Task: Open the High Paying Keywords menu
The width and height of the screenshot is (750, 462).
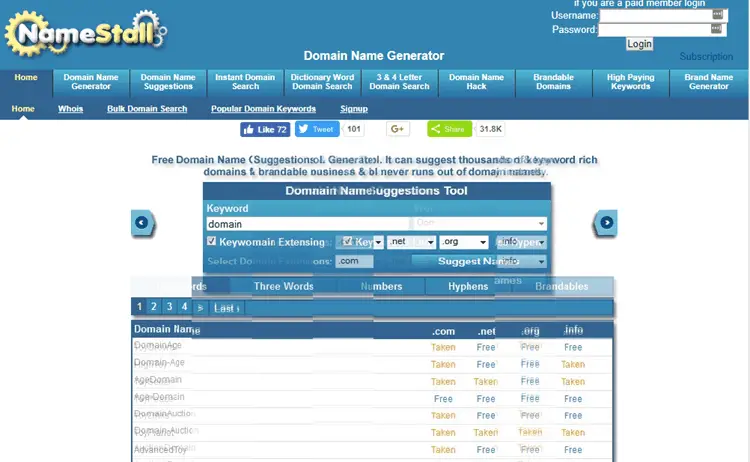Action: tap(630, 82)
